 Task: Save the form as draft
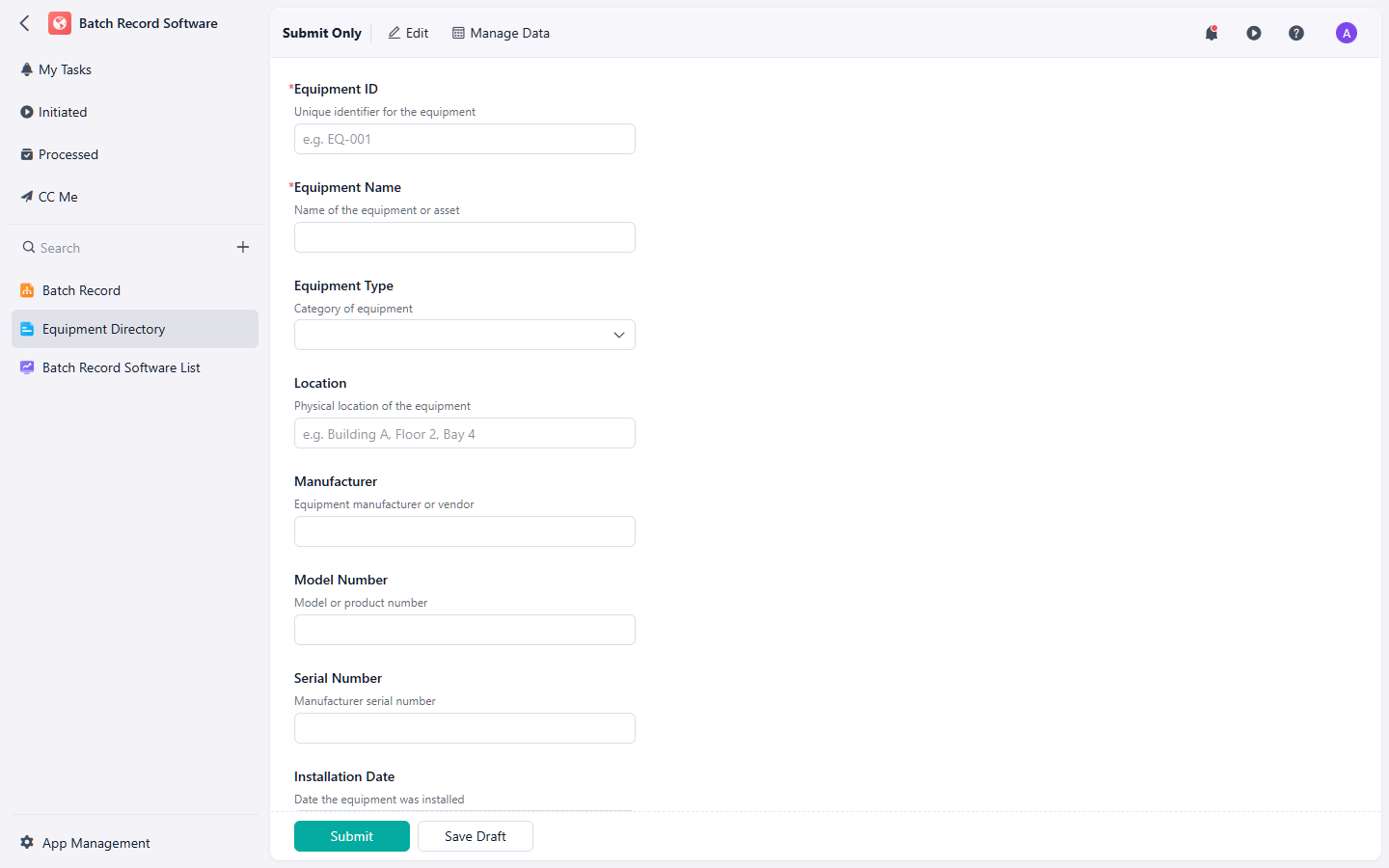point(476,836)
